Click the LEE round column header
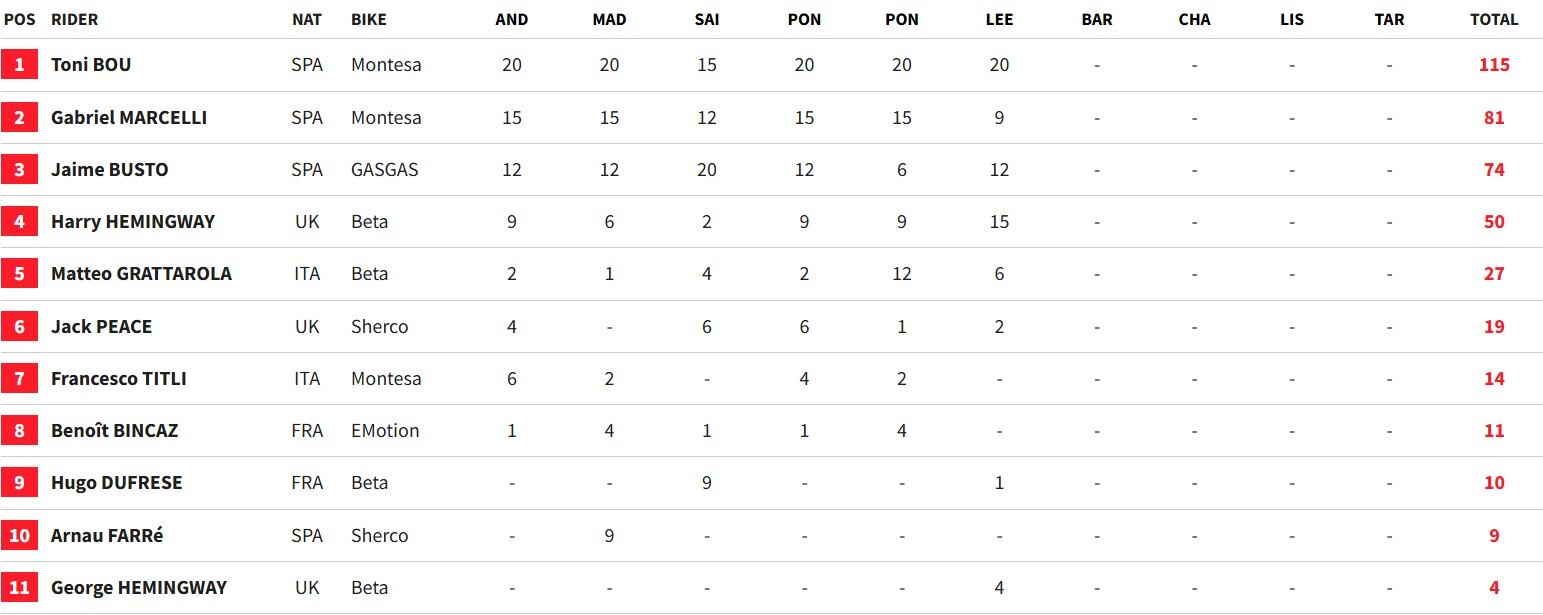 pos(999,19)
